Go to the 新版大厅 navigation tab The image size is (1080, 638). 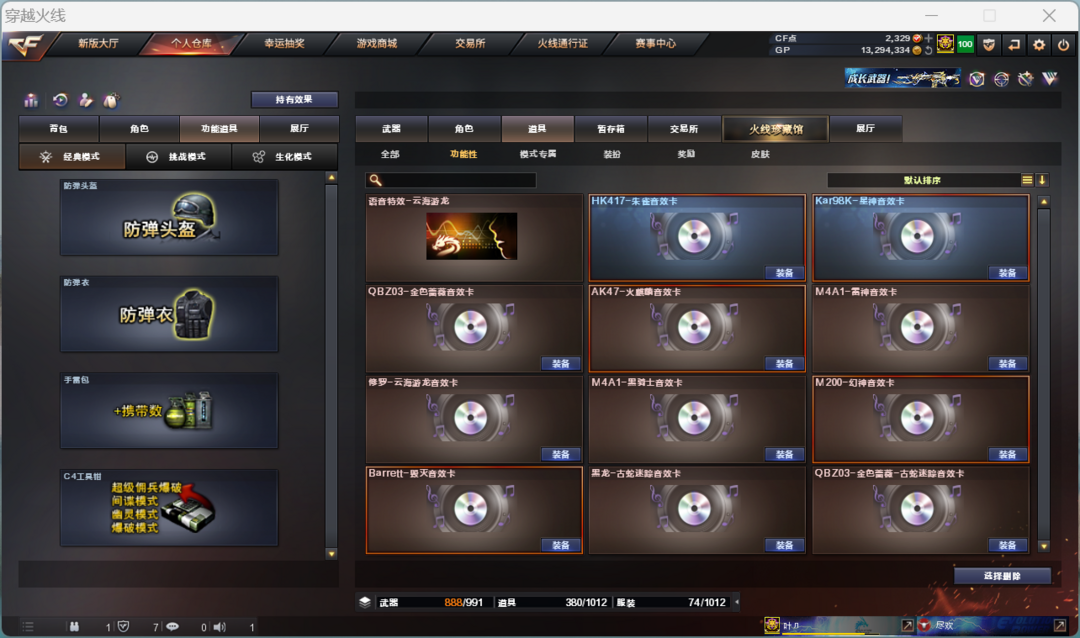click(98, 43)
